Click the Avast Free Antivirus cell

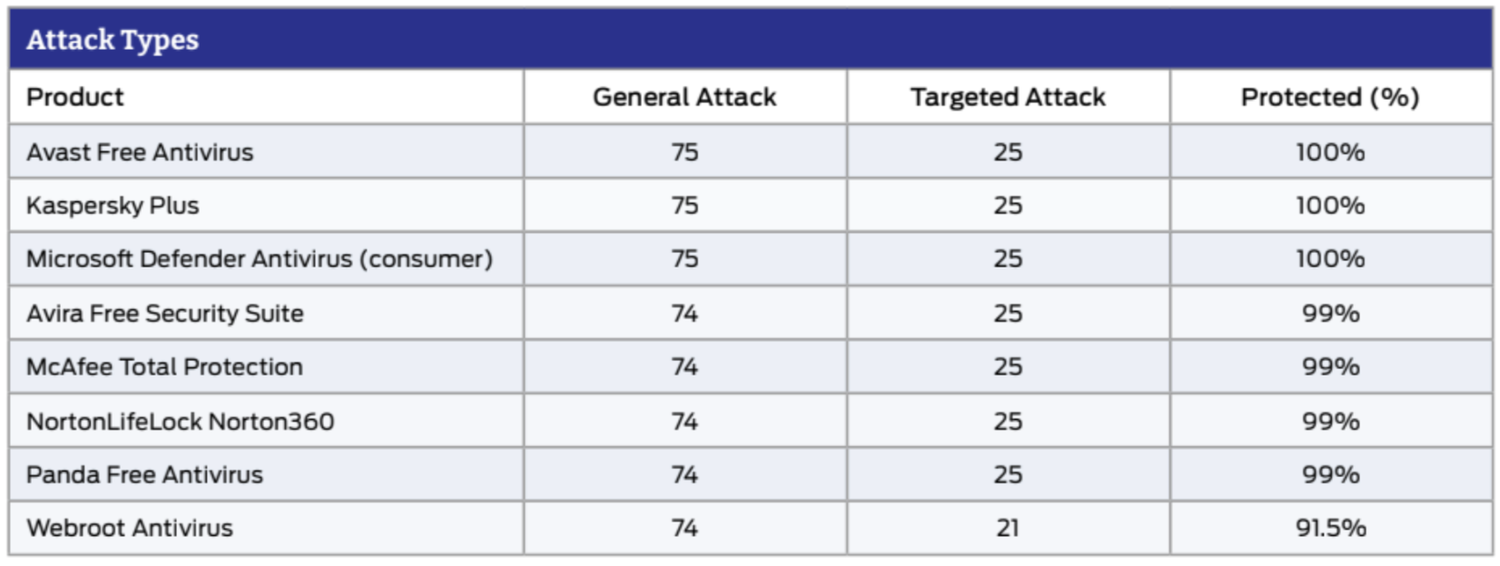click(x=140, y=152)
